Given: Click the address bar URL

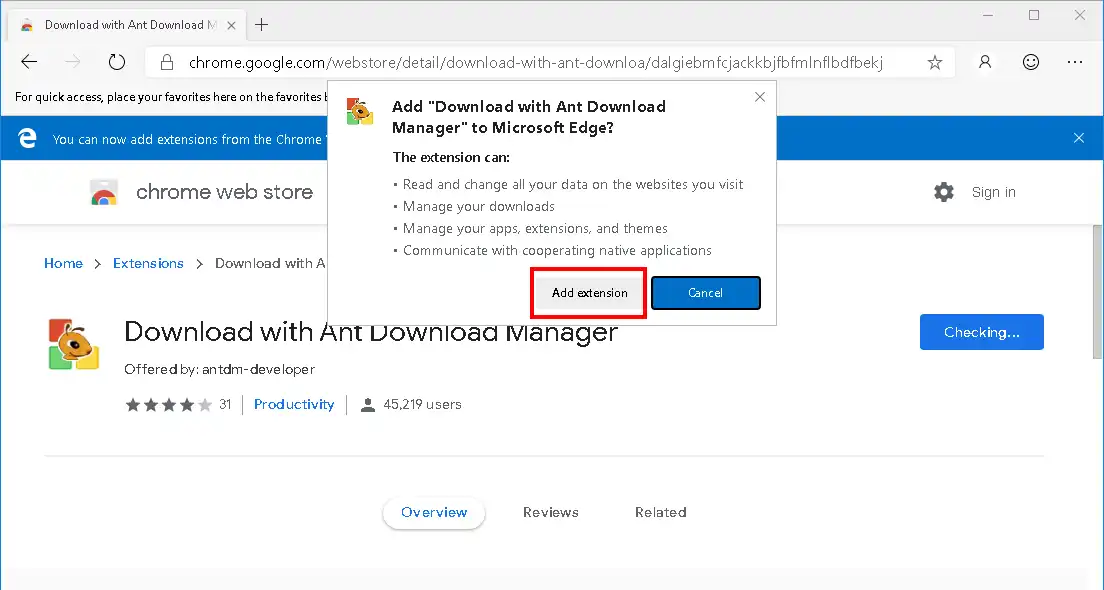Looking at the screenshot, I should tap(535, 63).
